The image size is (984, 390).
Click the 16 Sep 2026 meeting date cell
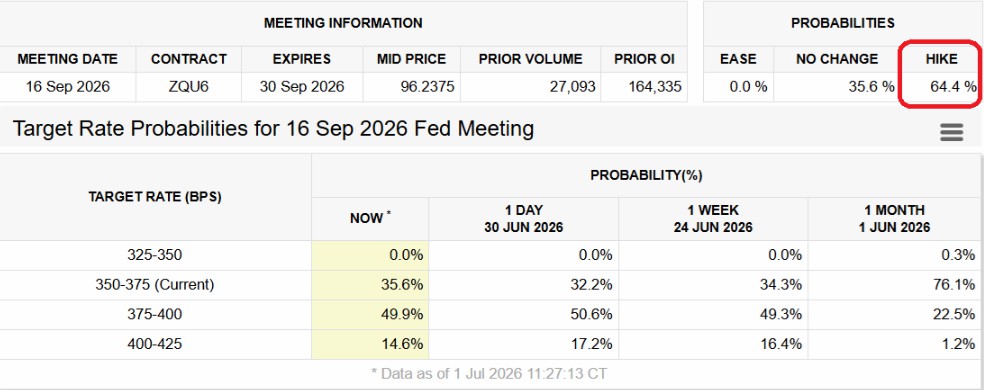[x=68, y=87]
